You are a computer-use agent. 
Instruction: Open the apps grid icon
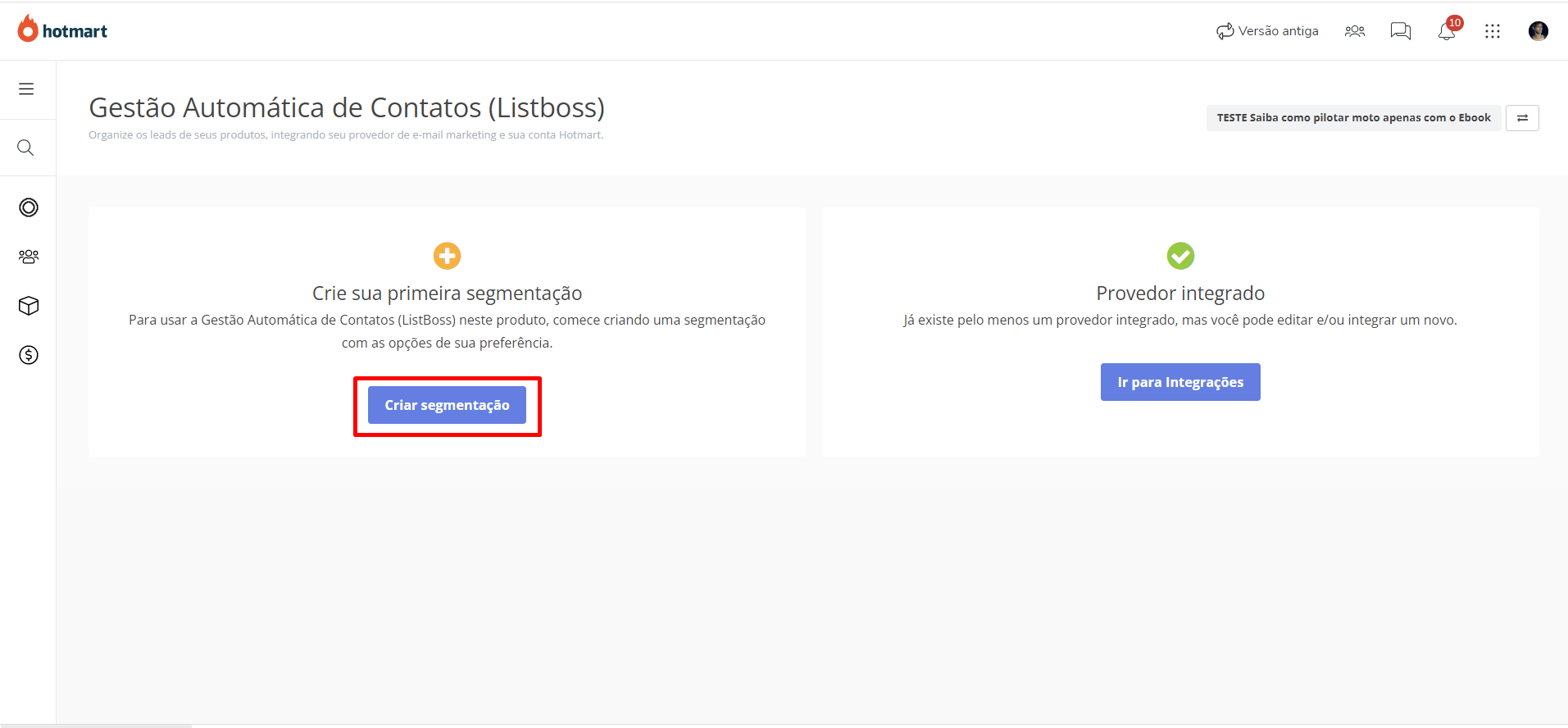(x=1493, y=31)
